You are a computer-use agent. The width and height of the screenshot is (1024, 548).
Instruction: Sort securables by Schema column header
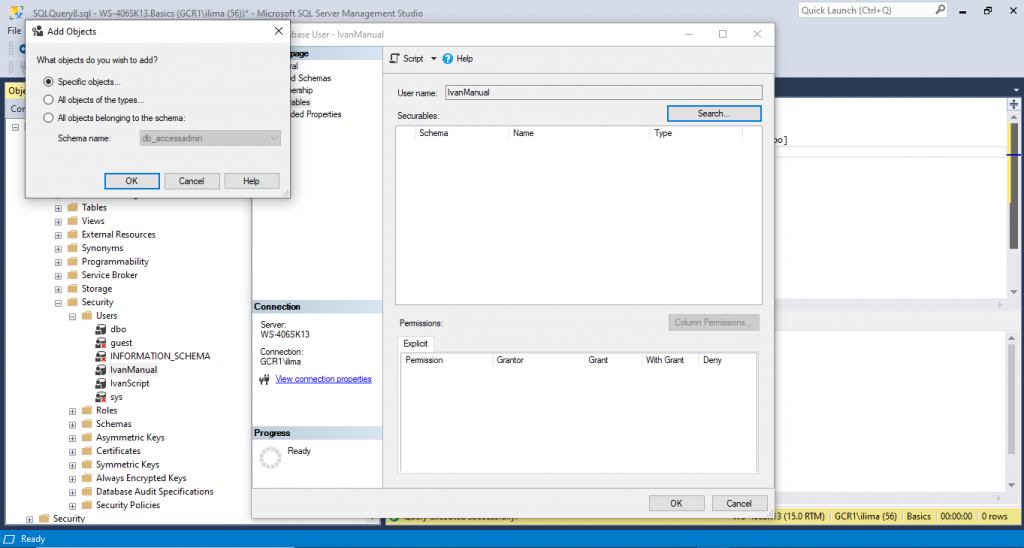point(462,133)
